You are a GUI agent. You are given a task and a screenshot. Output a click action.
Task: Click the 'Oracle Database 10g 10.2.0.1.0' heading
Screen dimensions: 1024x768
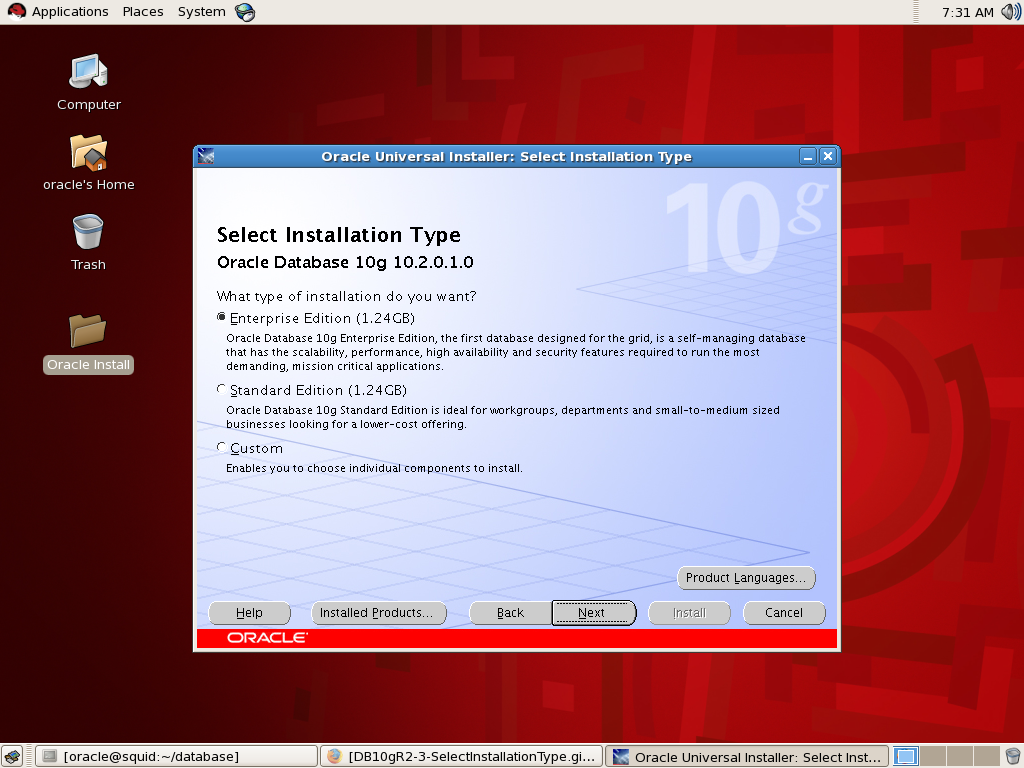[x=345, y=262]
